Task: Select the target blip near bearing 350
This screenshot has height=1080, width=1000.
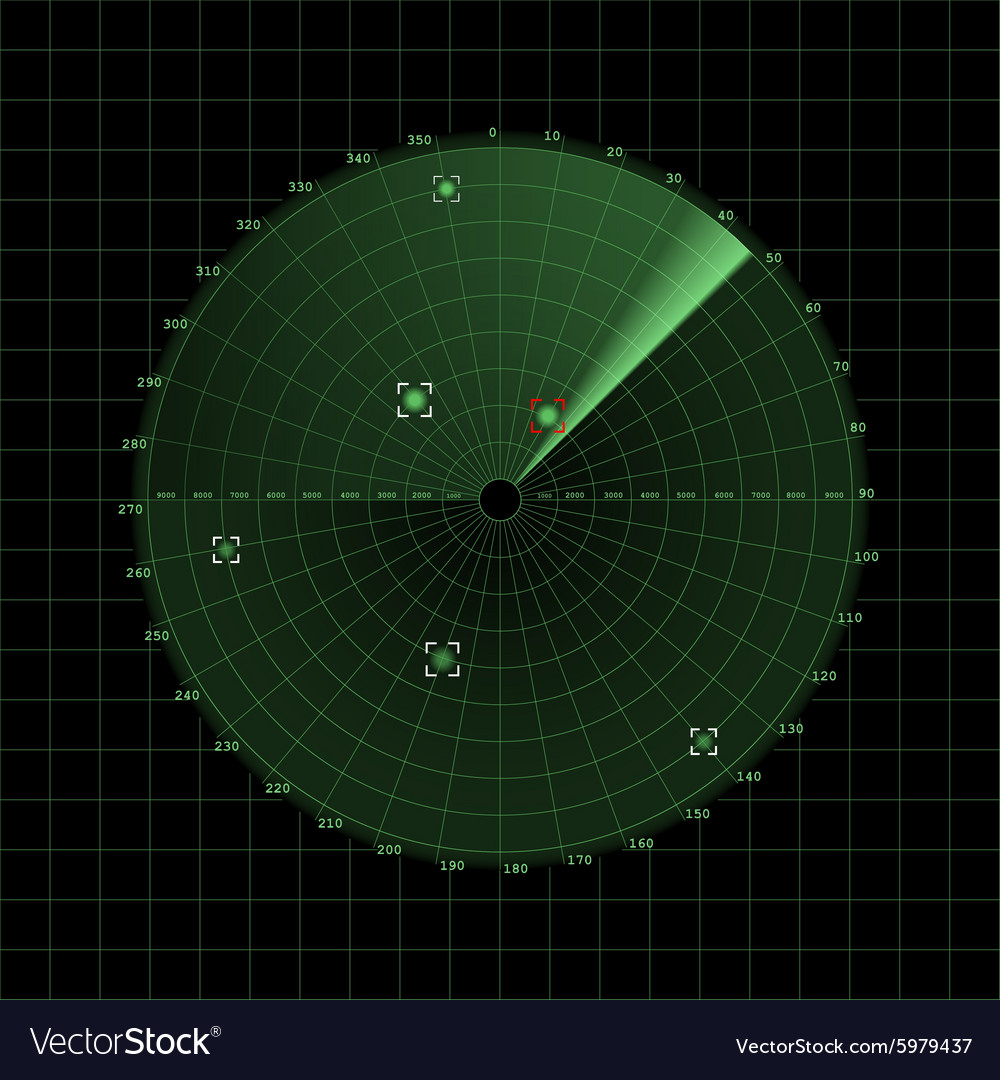Action: [x=446, y=189]
